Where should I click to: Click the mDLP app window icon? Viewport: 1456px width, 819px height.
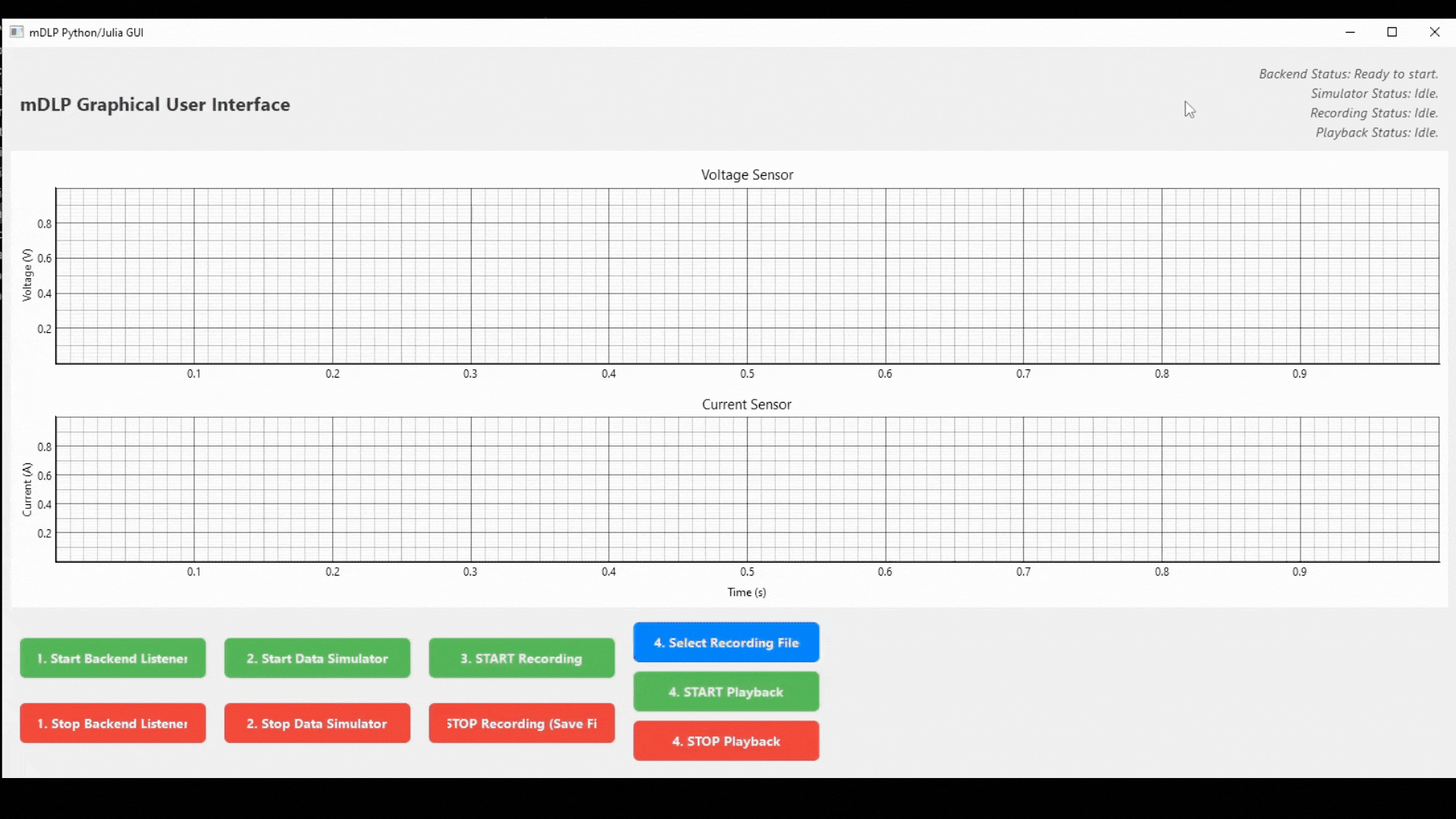coord(17,32)
